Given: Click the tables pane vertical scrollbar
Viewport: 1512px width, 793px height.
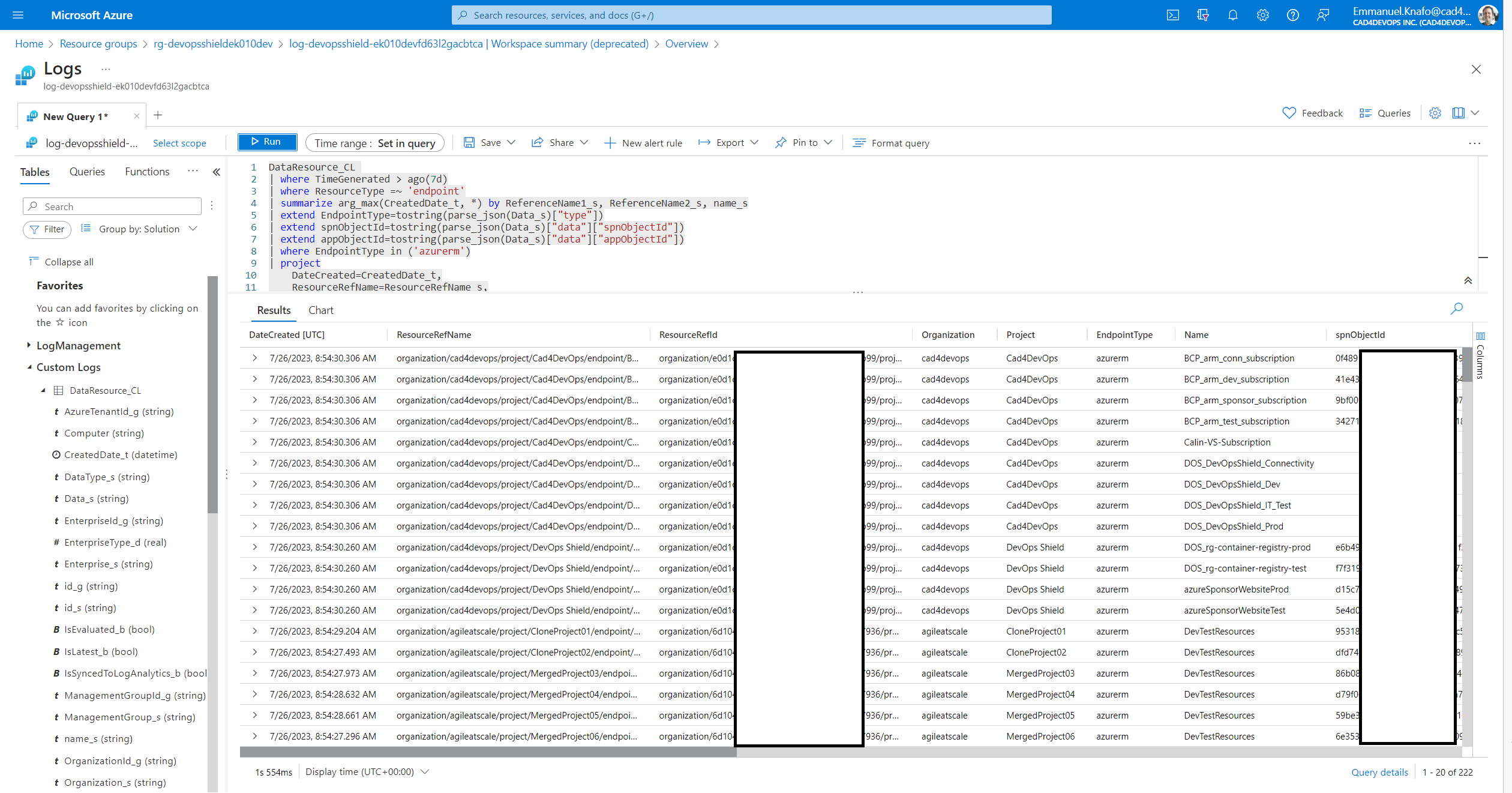Looking at the screenshot, I should [x=212, y=394].
